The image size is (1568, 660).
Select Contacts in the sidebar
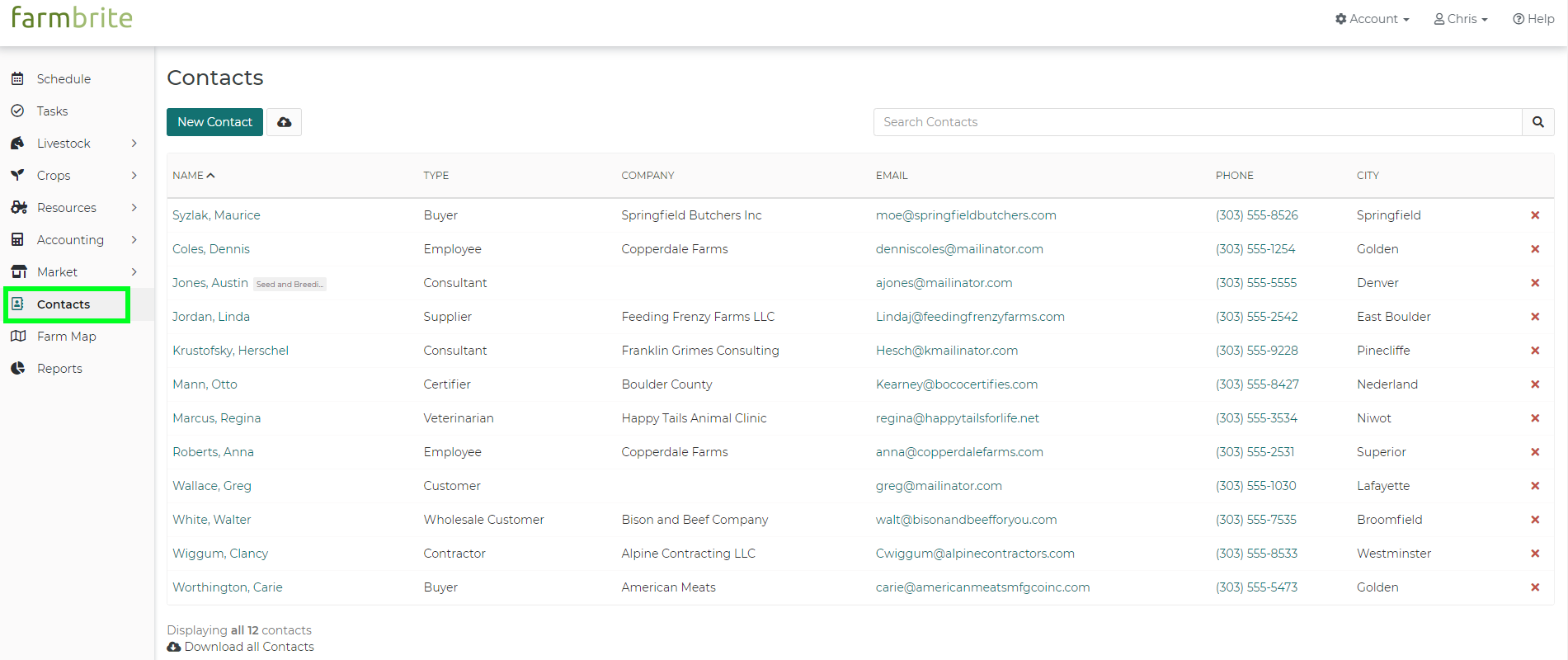click(64, 304)
